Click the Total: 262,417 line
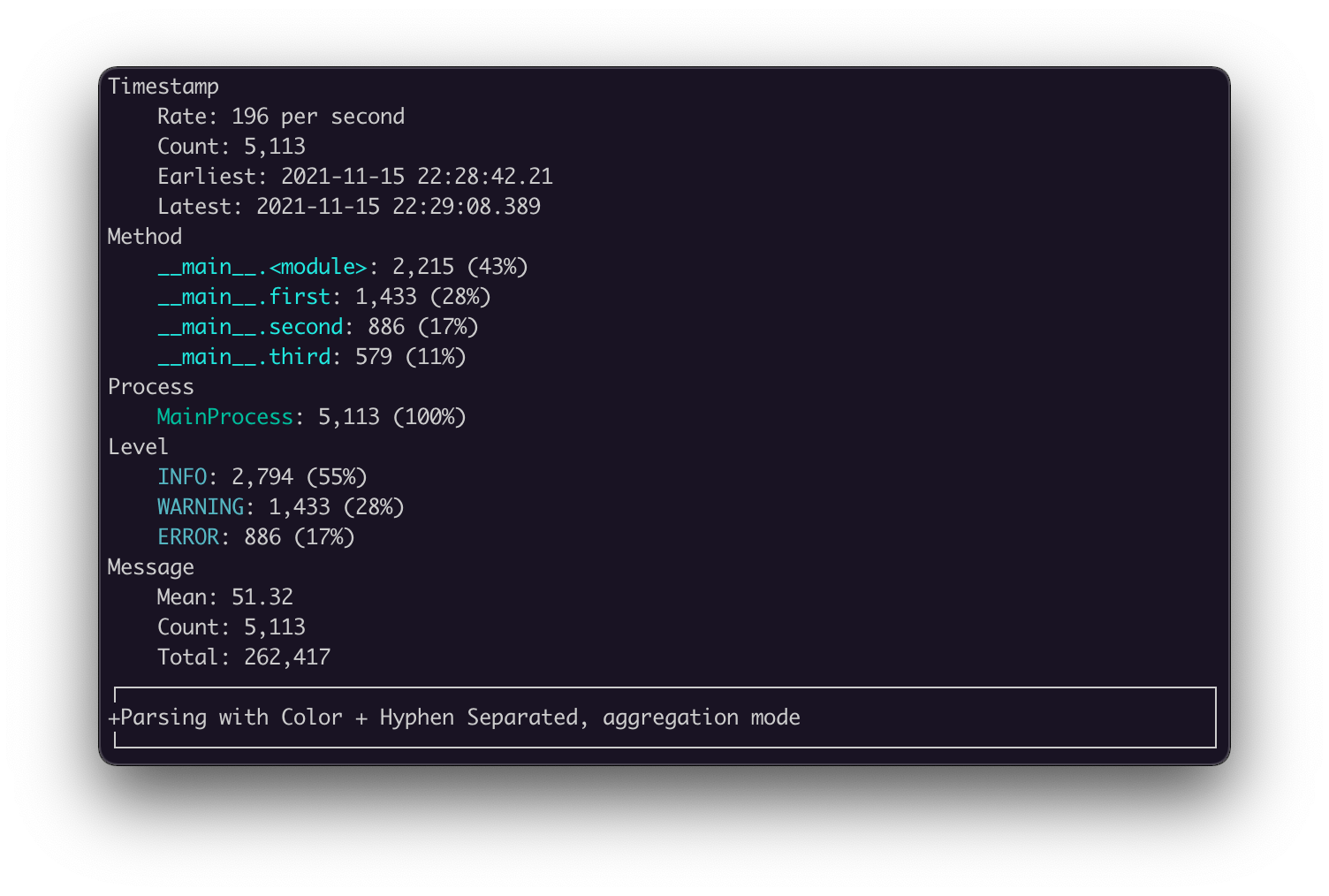 click(244, 657)
